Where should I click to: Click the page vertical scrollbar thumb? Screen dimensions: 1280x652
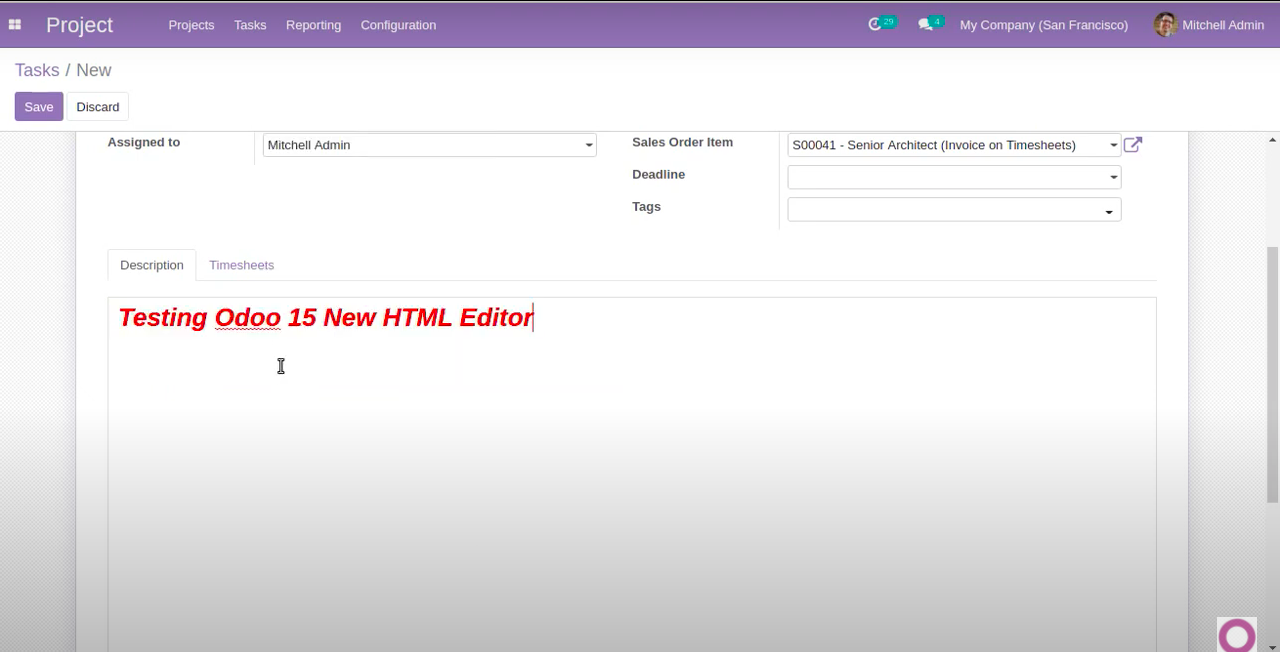(1272, 375)
